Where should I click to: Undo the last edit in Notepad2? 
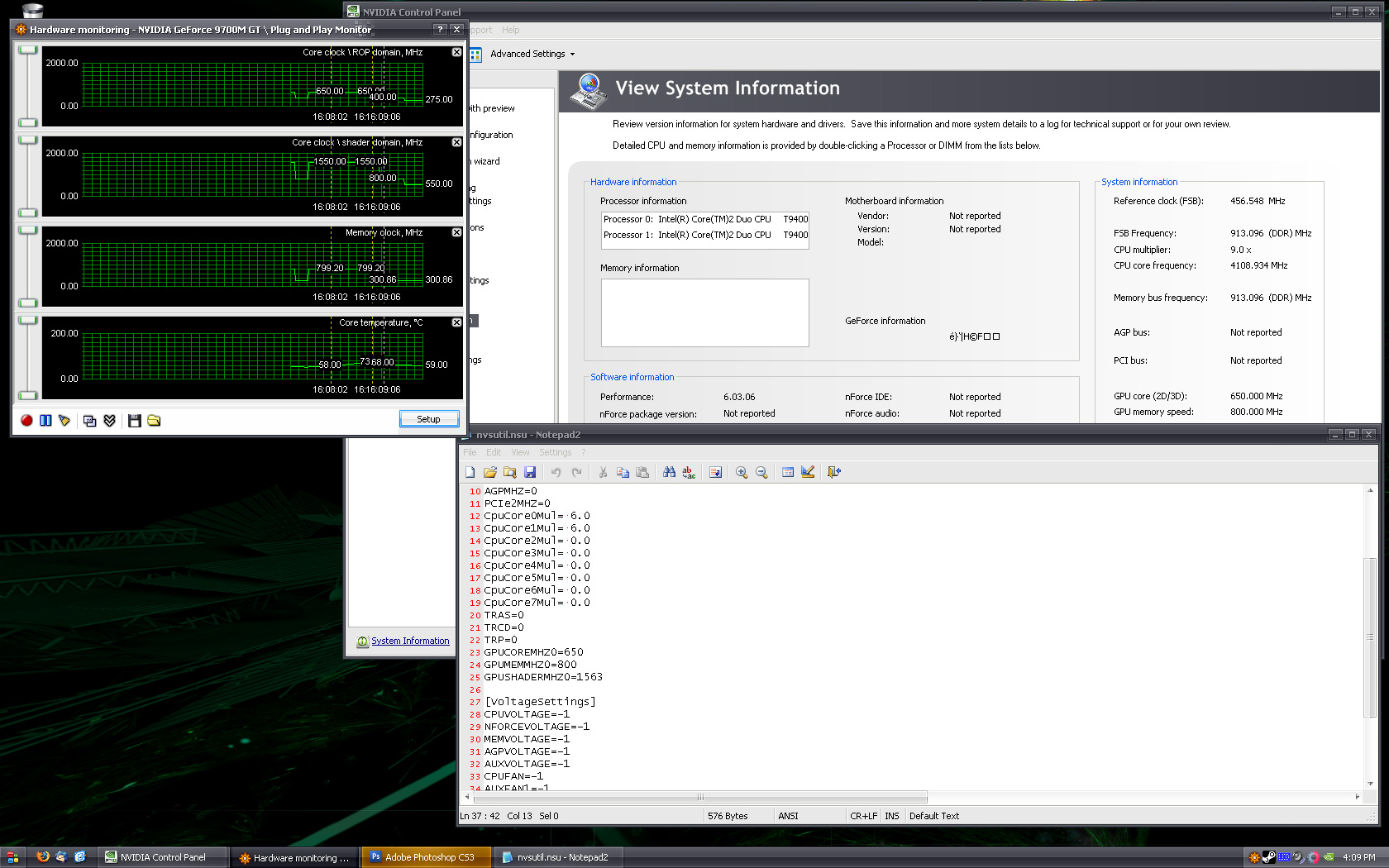pyautogui.click(x=556, y=472)
